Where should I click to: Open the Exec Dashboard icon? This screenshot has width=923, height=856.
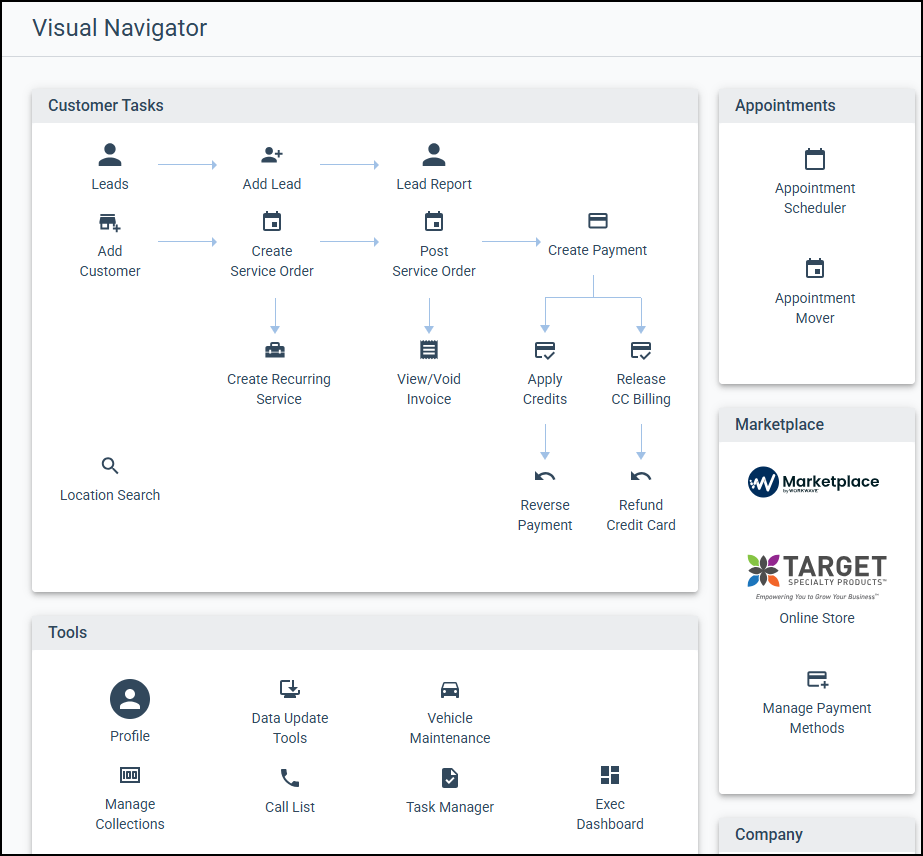coord(610,775)
